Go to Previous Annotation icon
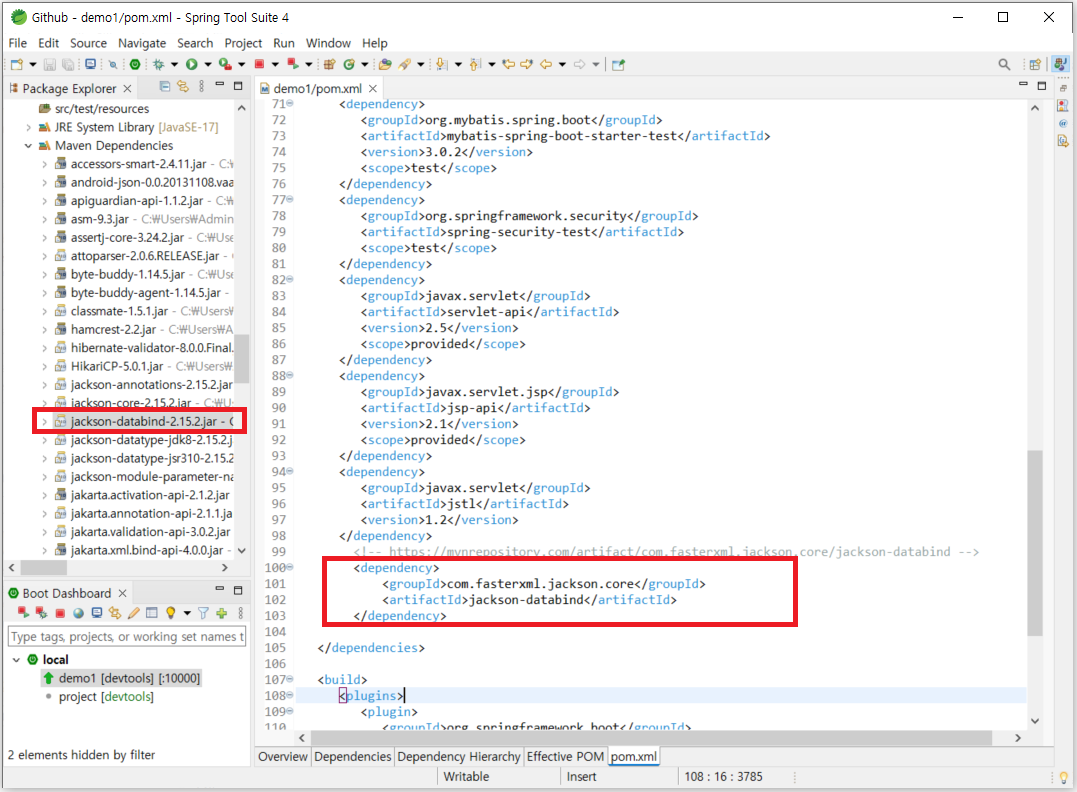 click(x=475, y=65)
